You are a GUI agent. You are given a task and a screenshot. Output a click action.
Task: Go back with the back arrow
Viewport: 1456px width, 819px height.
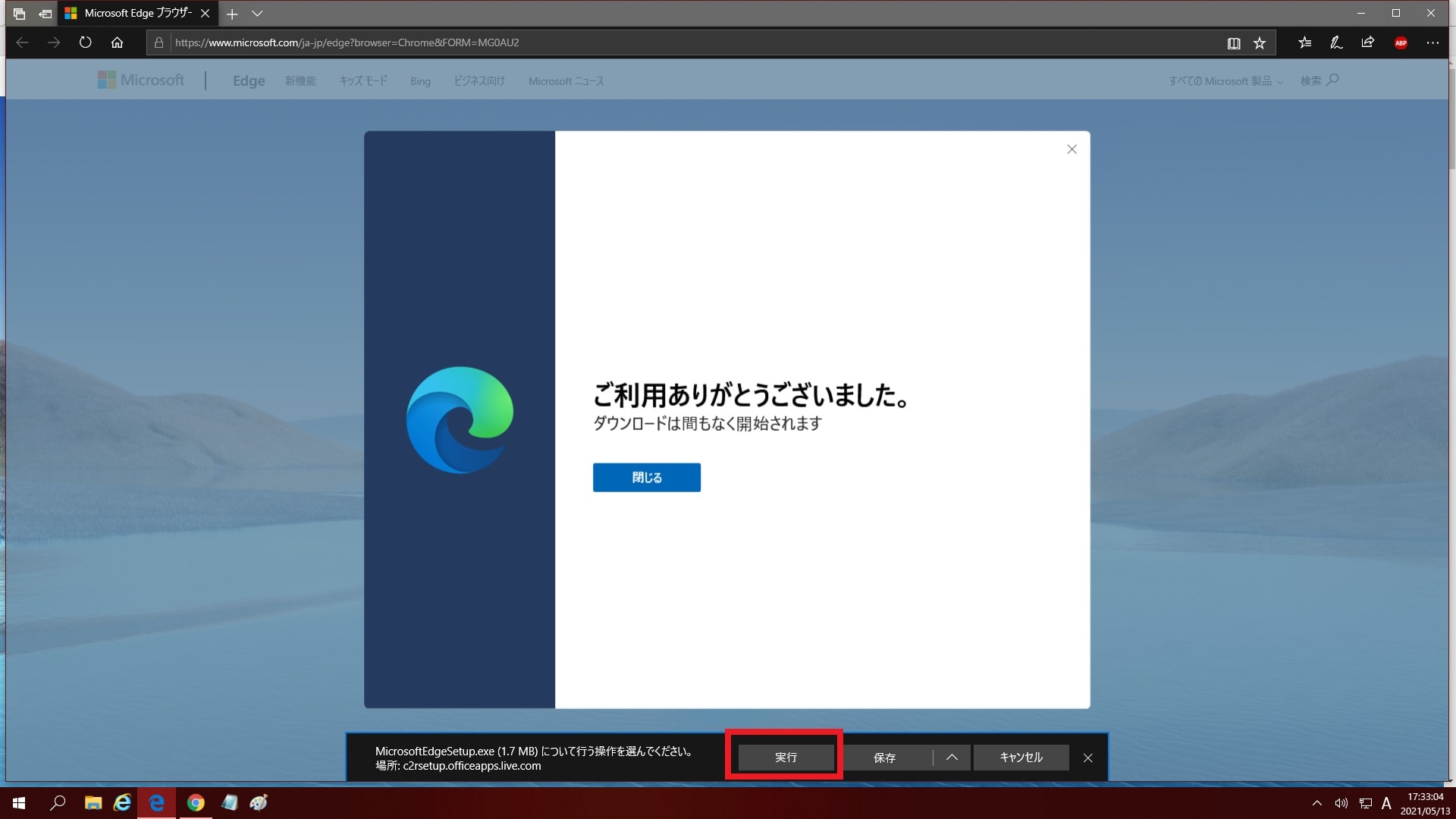[22, 42]
